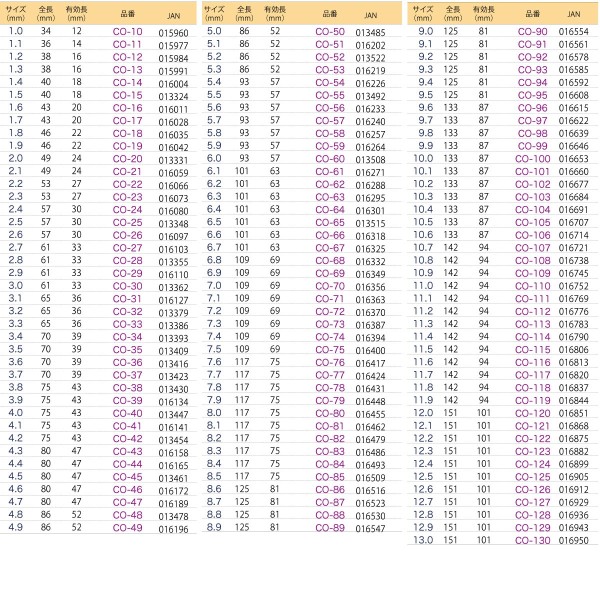Click product code CO-49

tap(127, 528)
